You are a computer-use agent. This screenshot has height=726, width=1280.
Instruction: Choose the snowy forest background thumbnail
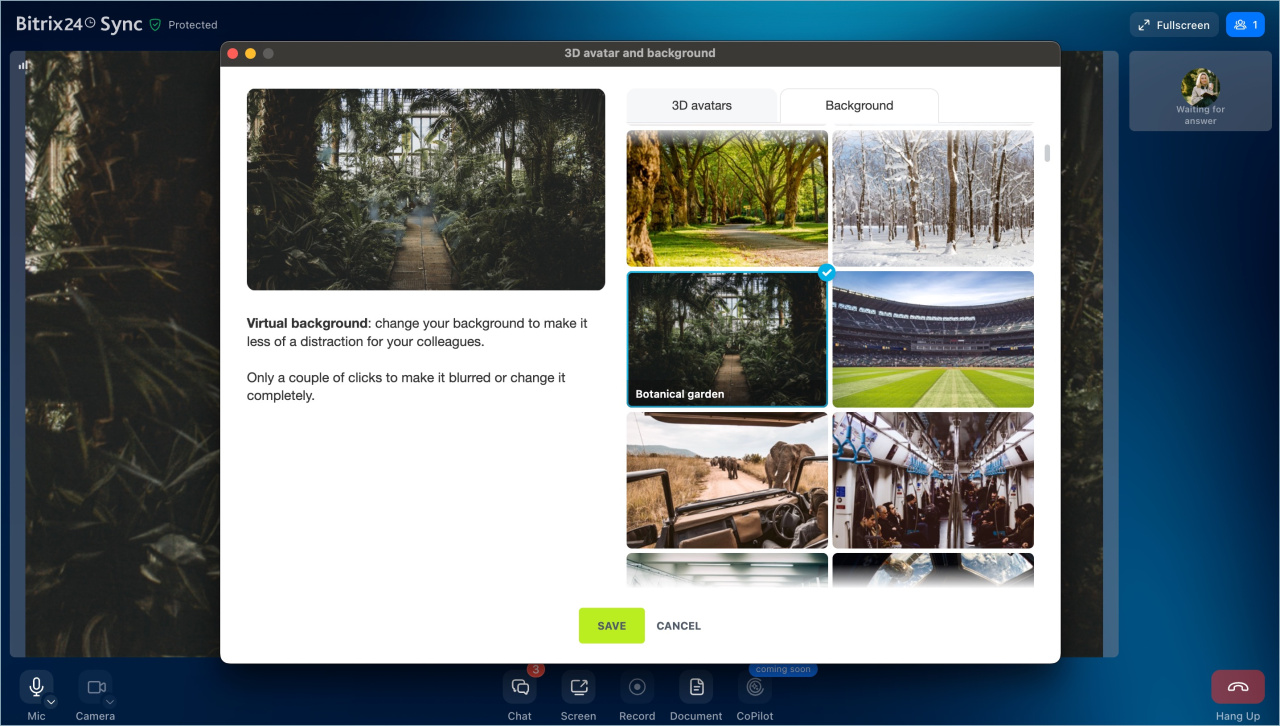pyautogui.click(x=933, y=198)
